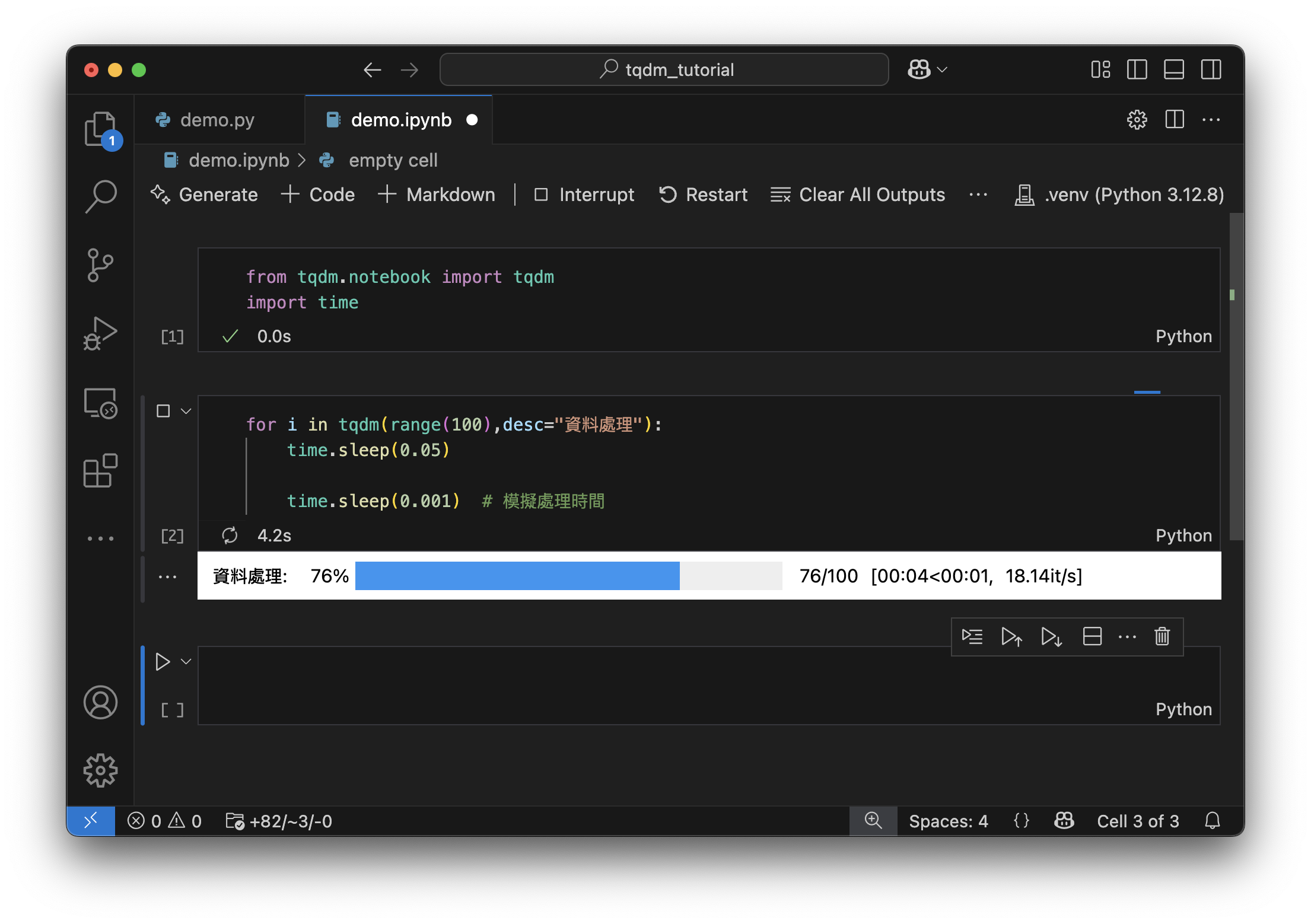Screen dimensions: 1311x924
Task: Open the Explorer view in activity bar
Action: click(x=101, y=129)
